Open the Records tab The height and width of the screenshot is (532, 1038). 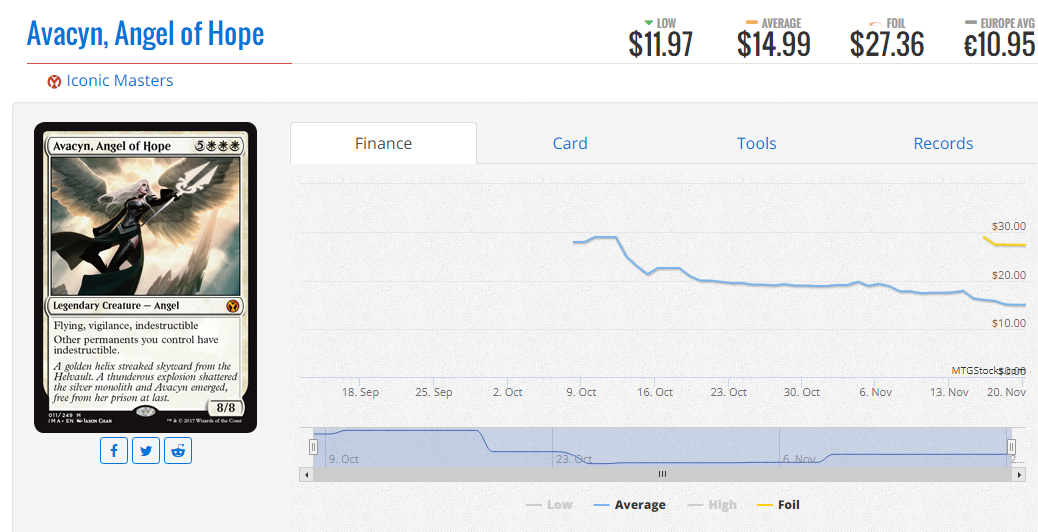click(x=943, y=144)
